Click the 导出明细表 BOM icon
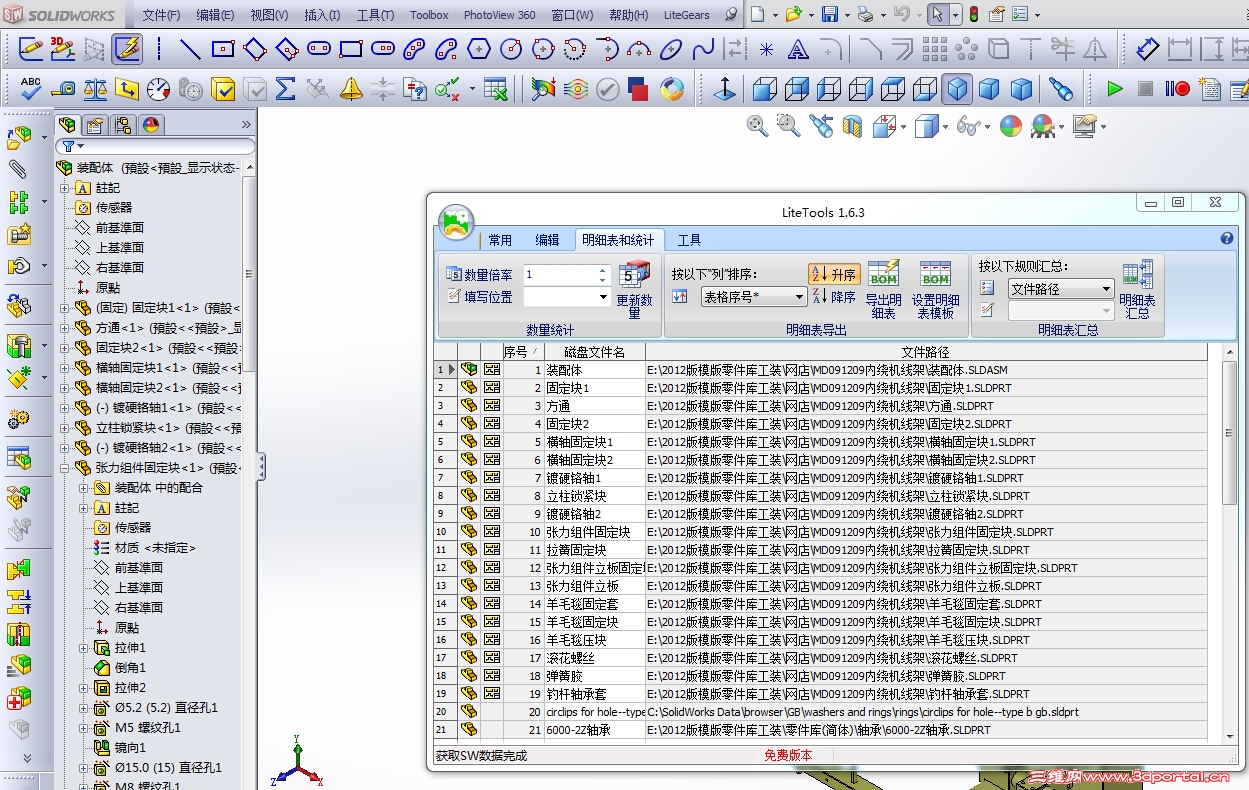Image resolution: width=1249 pixels, height=790 pixels. pos(883,274)
